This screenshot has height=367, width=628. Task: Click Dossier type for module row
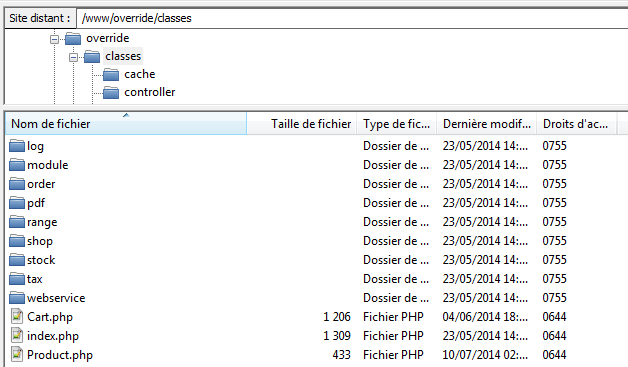(x=396, y=165)
